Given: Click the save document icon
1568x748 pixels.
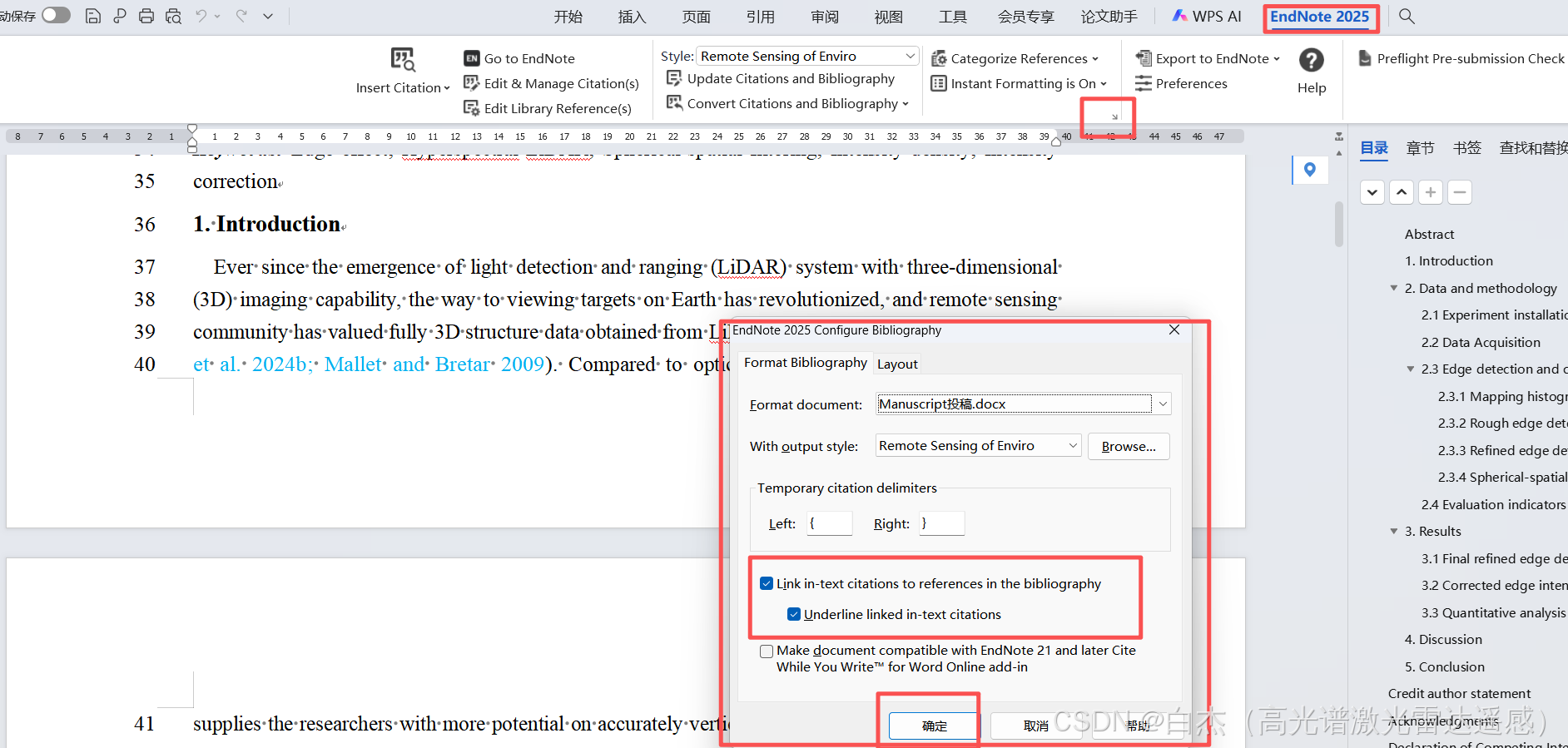Looking at the screenshot, I should coord(93,16).
